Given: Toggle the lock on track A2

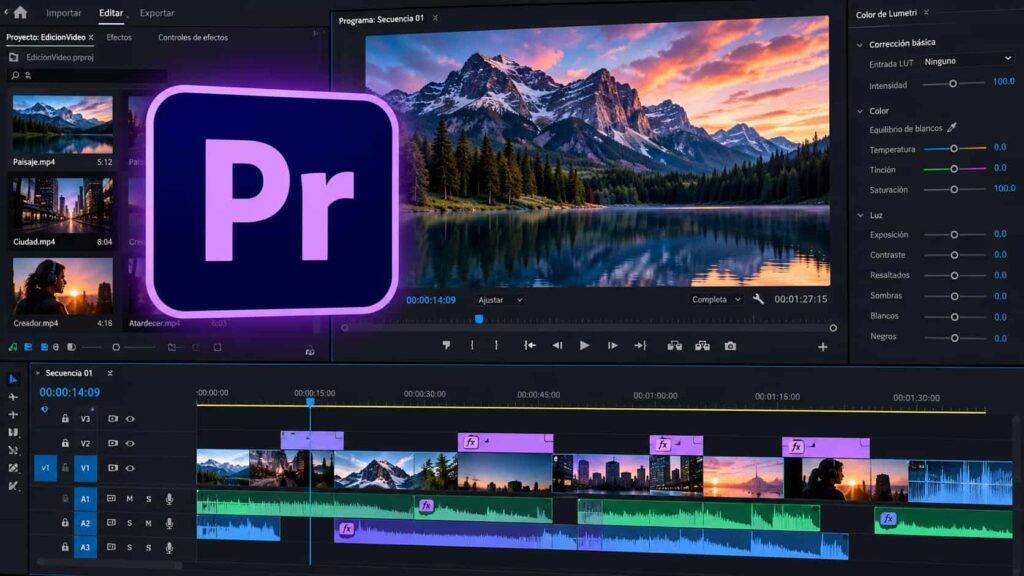Looking at the screenshot, I should (x=65, y=522).
